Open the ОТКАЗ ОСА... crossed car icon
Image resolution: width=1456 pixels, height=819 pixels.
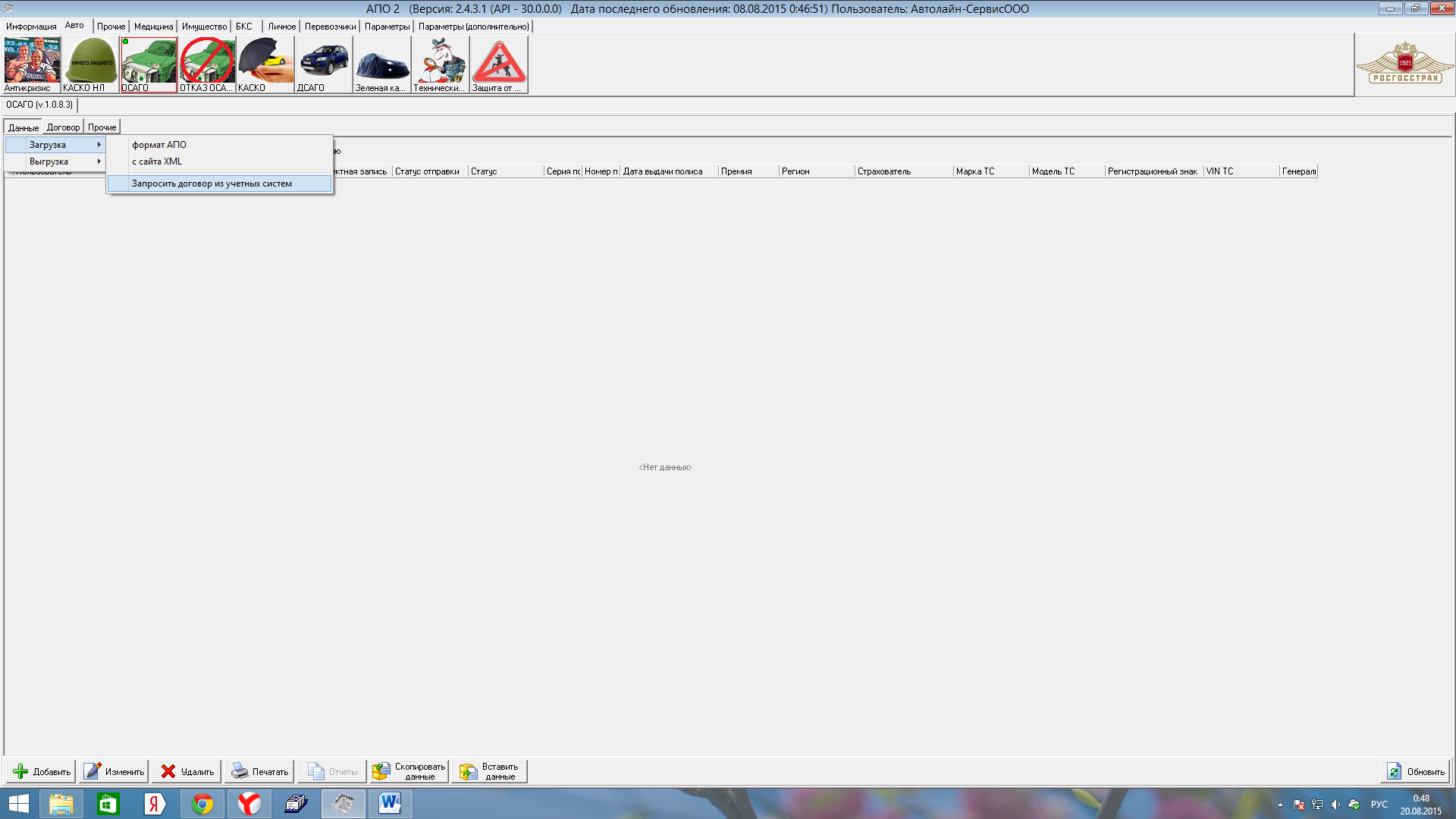207,65
